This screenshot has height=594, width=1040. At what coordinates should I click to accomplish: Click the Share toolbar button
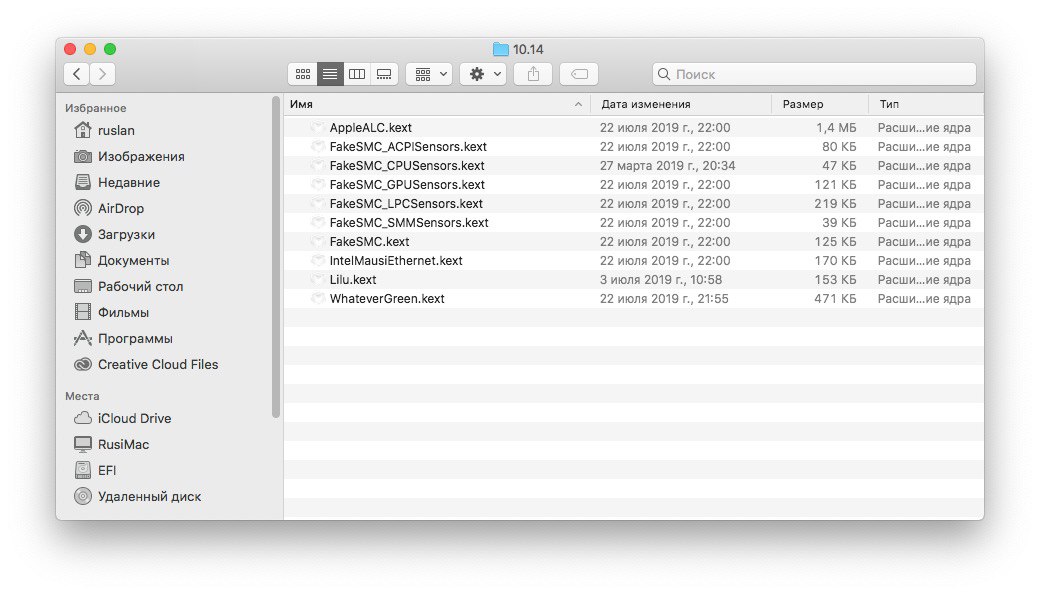pyautogui.click(x=533, y=74)
